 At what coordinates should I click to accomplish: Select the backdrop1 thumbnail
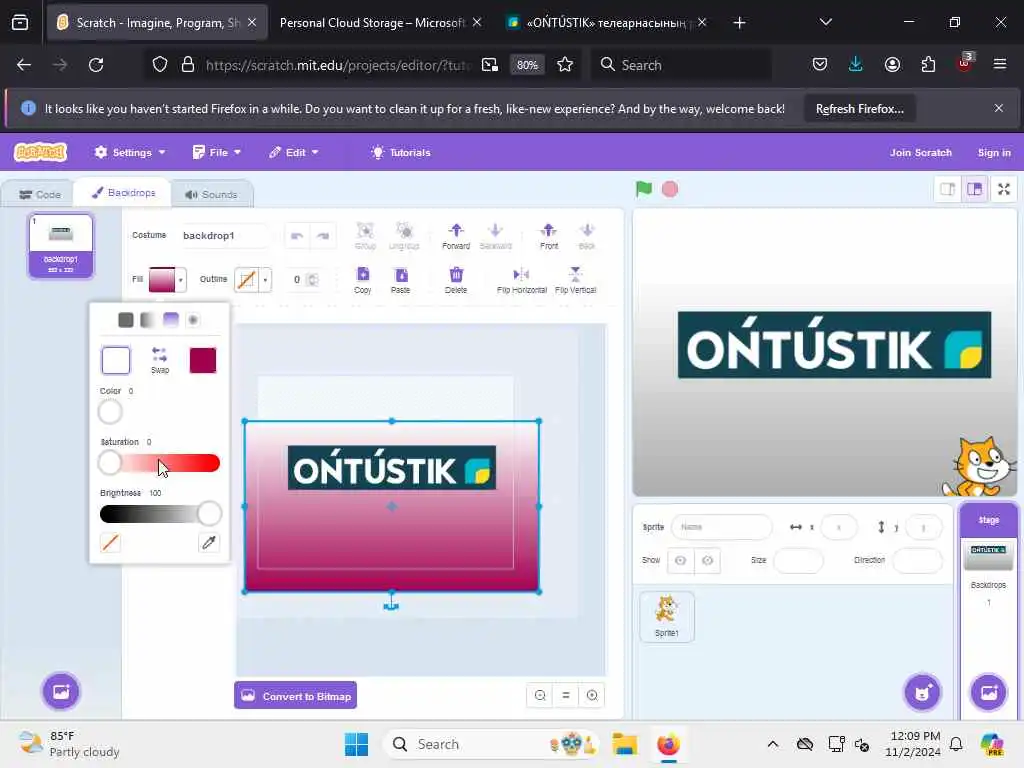pyautogui.click(x=61, y=246)
